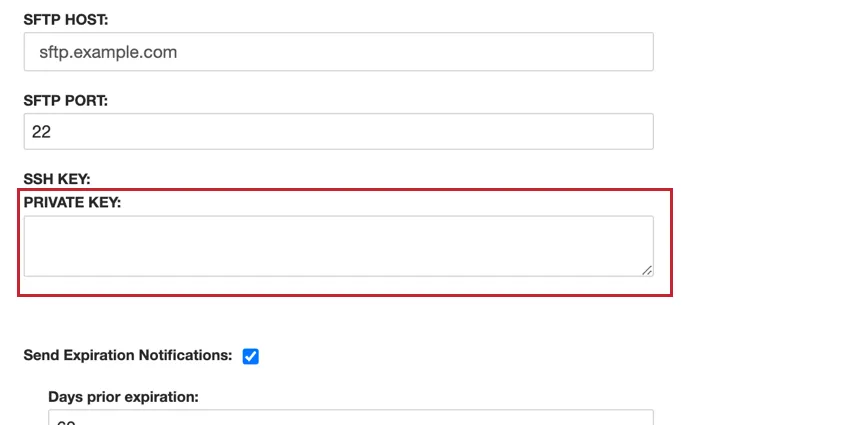Click the Send Expiration Notifications label text
The width and height of the screenshot is (850, 425).
[128, 355]
